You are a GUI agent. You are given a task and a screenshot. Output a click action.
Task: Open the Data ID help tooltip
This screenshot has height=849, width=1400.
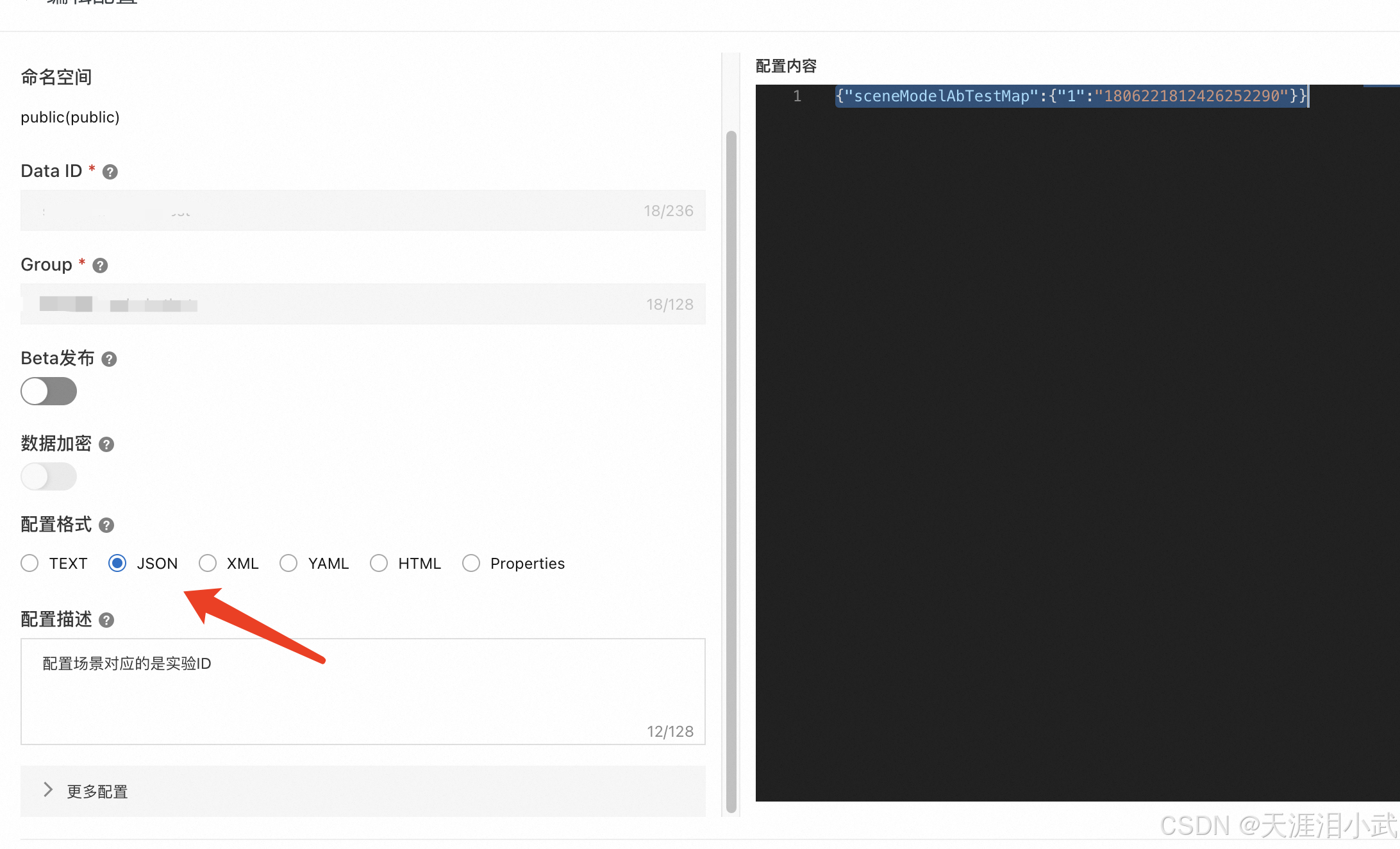tap(110, 171)
